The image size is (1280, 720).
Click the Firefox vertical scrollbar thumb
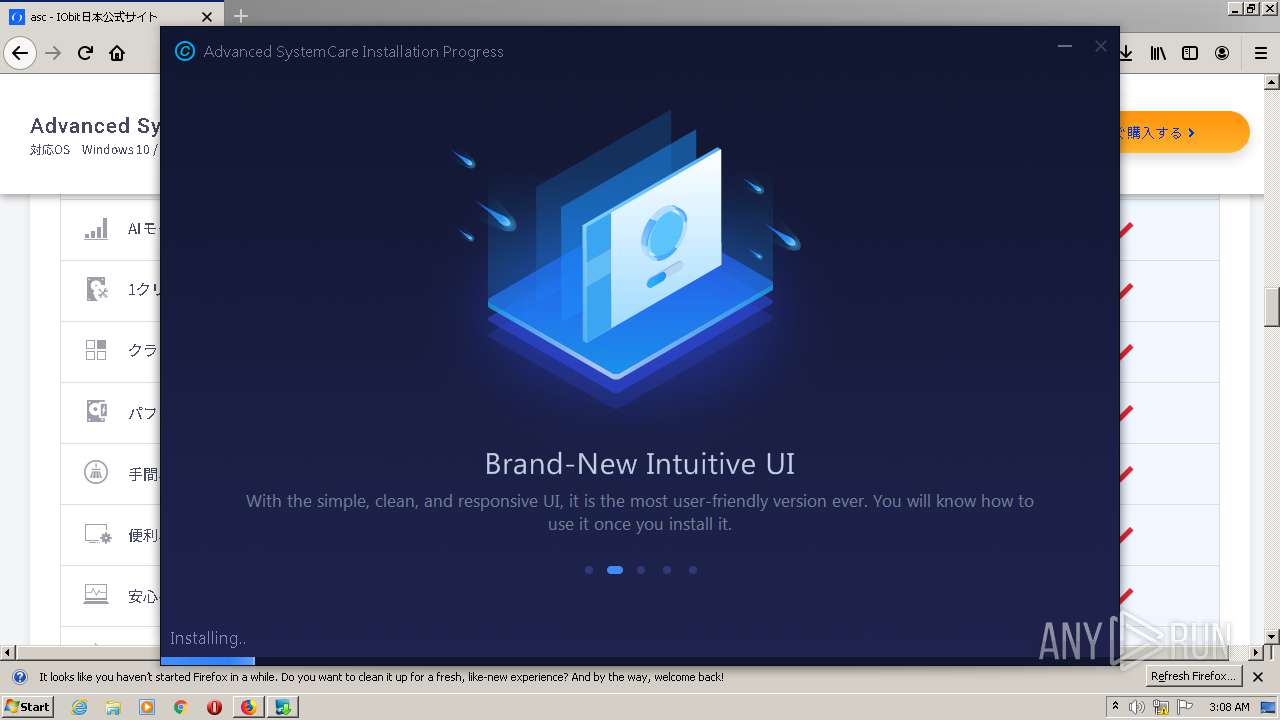[1272, 308]
